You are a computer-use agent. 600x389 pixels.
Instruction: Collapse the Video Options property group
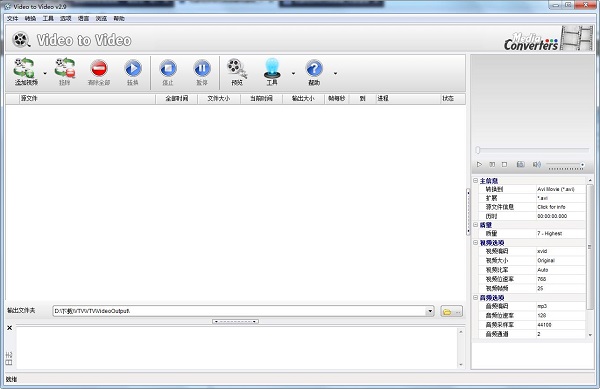coord(475,243)
